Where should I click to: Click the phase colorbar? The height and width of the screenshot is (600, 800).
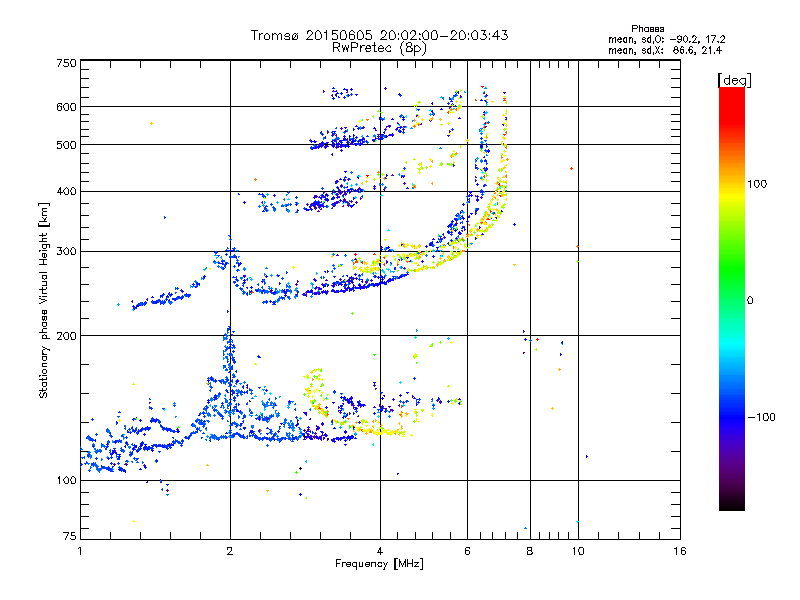tap(732, 298)
